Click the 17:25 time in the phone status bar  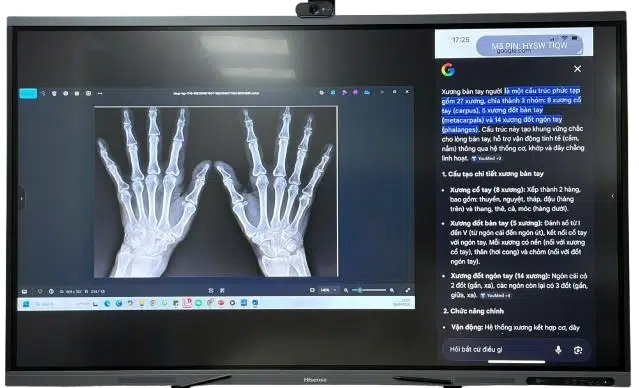461,40
